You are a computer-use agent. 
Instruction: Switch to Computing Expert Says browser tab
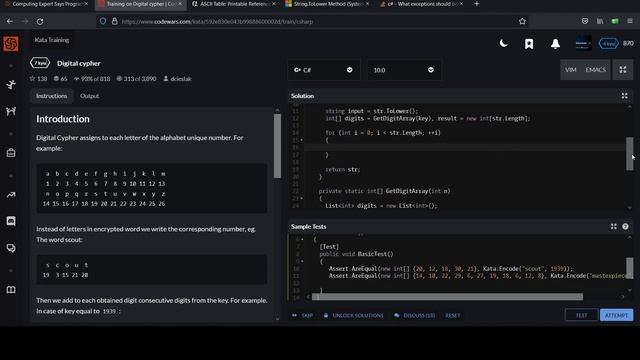pos(46,4)
